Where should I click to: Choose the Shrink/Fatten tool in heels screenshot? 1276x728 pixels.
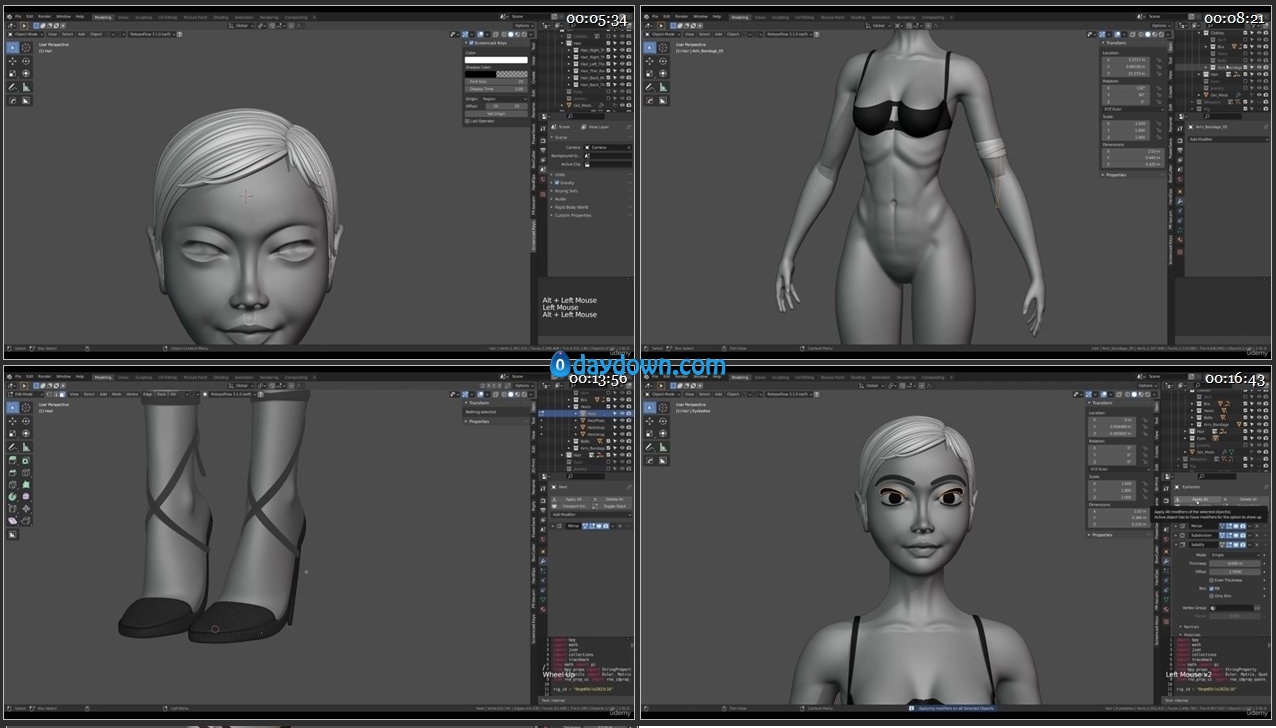pyautogui.click(x=26, y=509)
